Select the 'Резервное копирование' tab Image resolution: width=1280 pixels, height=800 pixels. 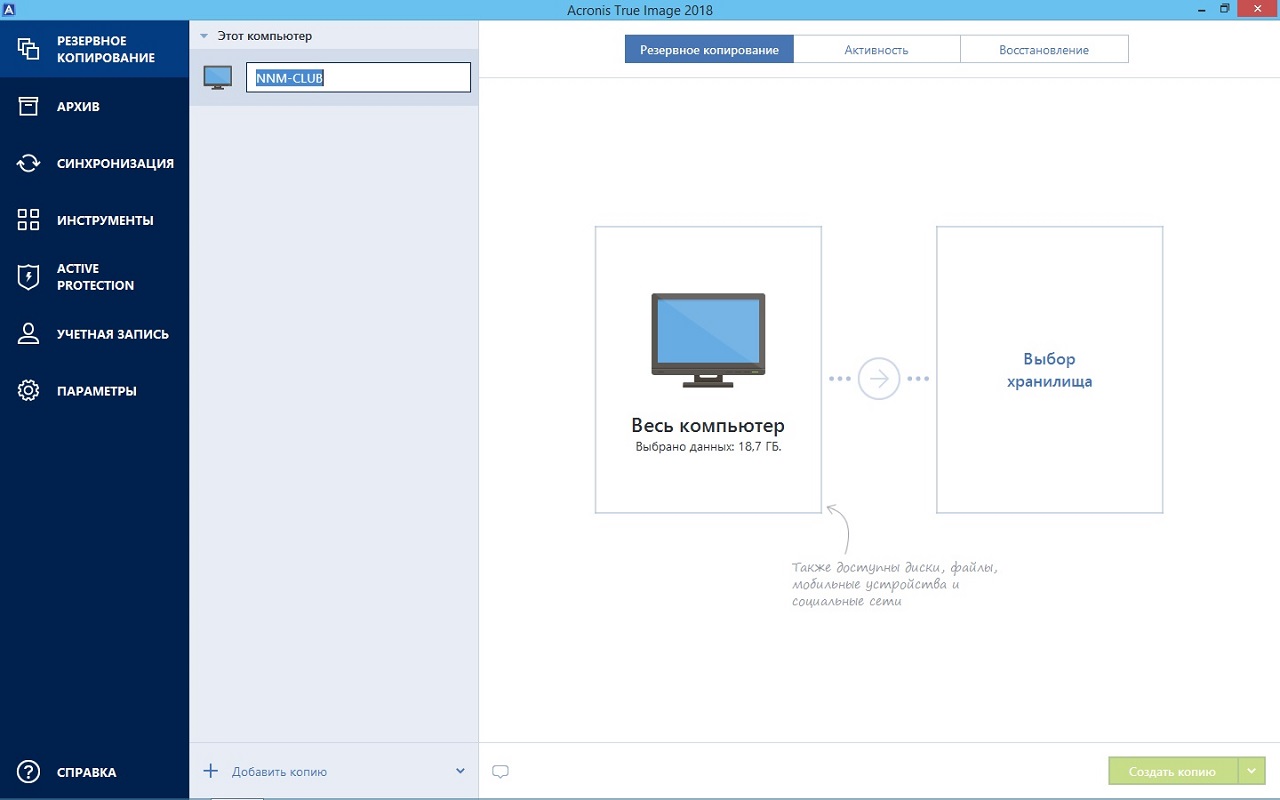pyautogui.click(x=709, y=49)
